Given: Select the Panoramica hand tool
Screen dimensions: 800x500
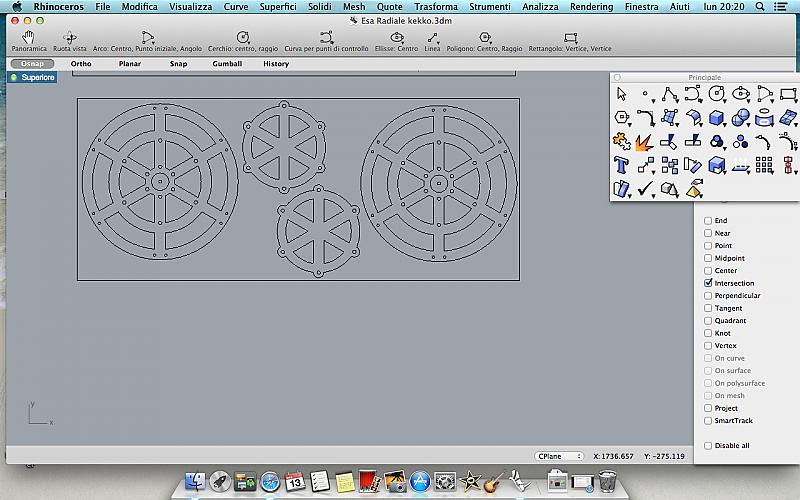Looking at the screenshot, I should click(x=28, y=38).
